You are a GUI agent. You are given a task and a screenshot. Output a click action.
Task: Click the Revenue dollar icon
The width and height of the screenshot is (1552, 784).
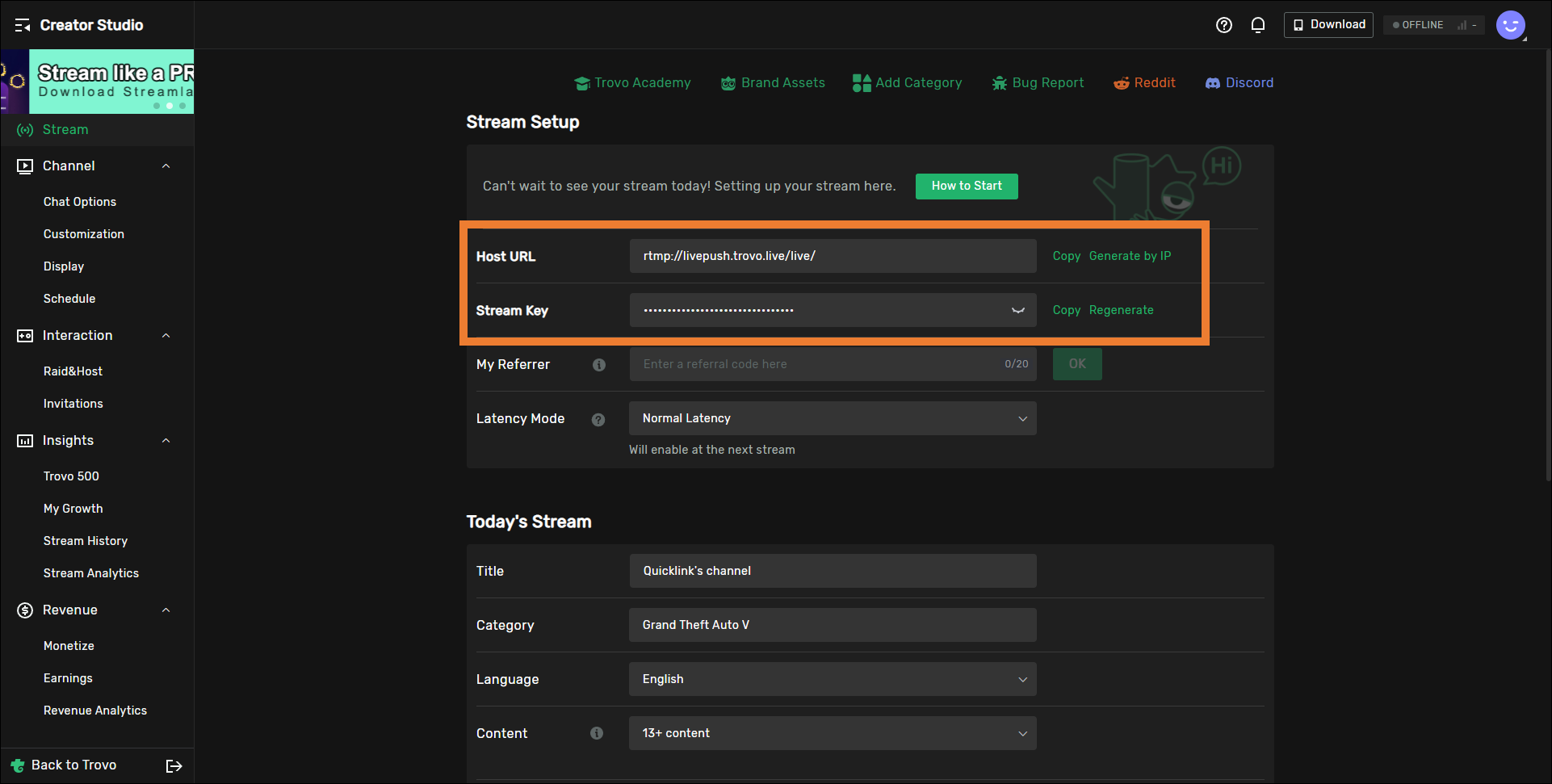[25, 610]
